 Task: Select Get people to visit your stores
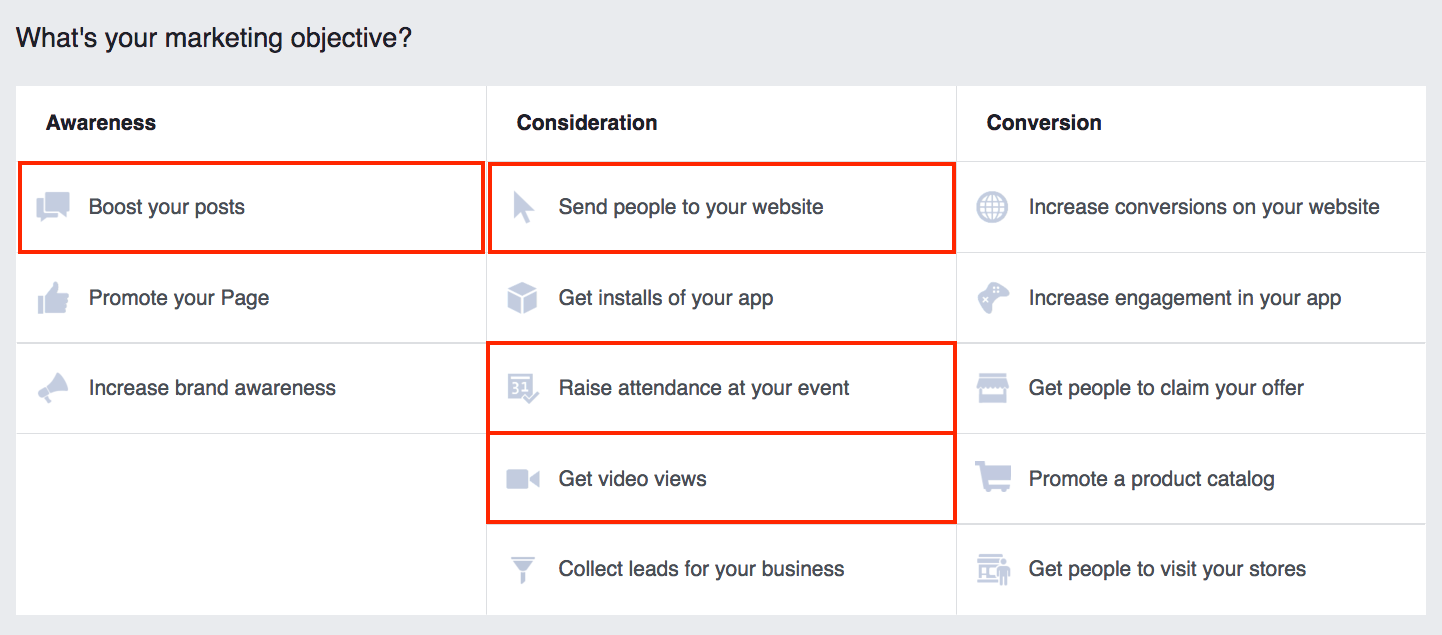pos(1167,569)
